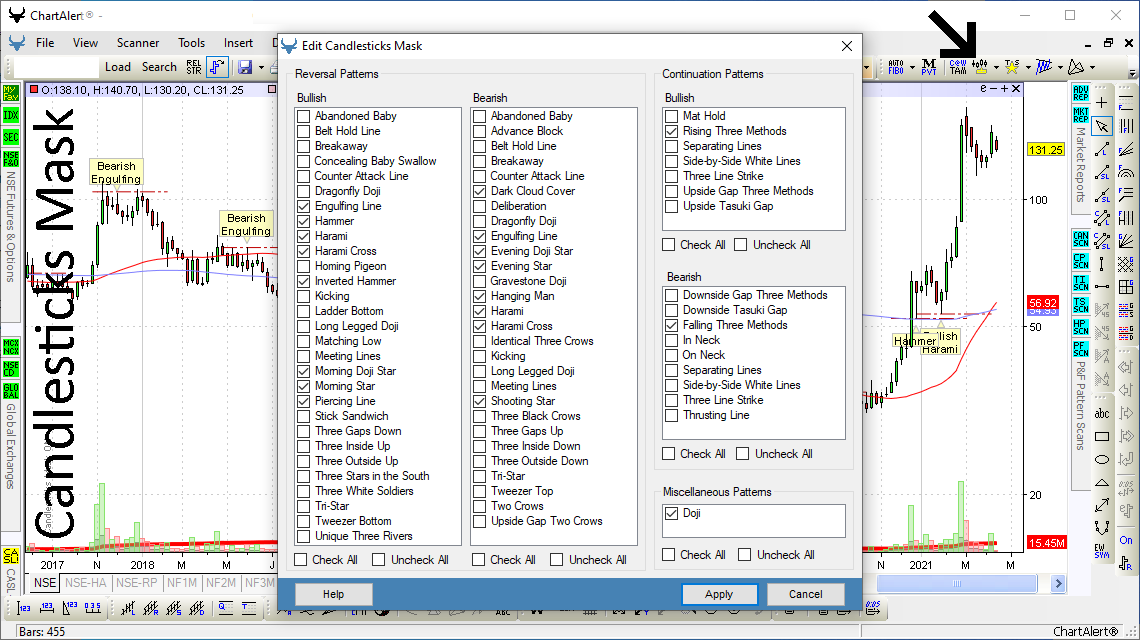Switch to the NSE-RP chart tab
This screenshot has width=1140, height=640.
coord(137,583)
